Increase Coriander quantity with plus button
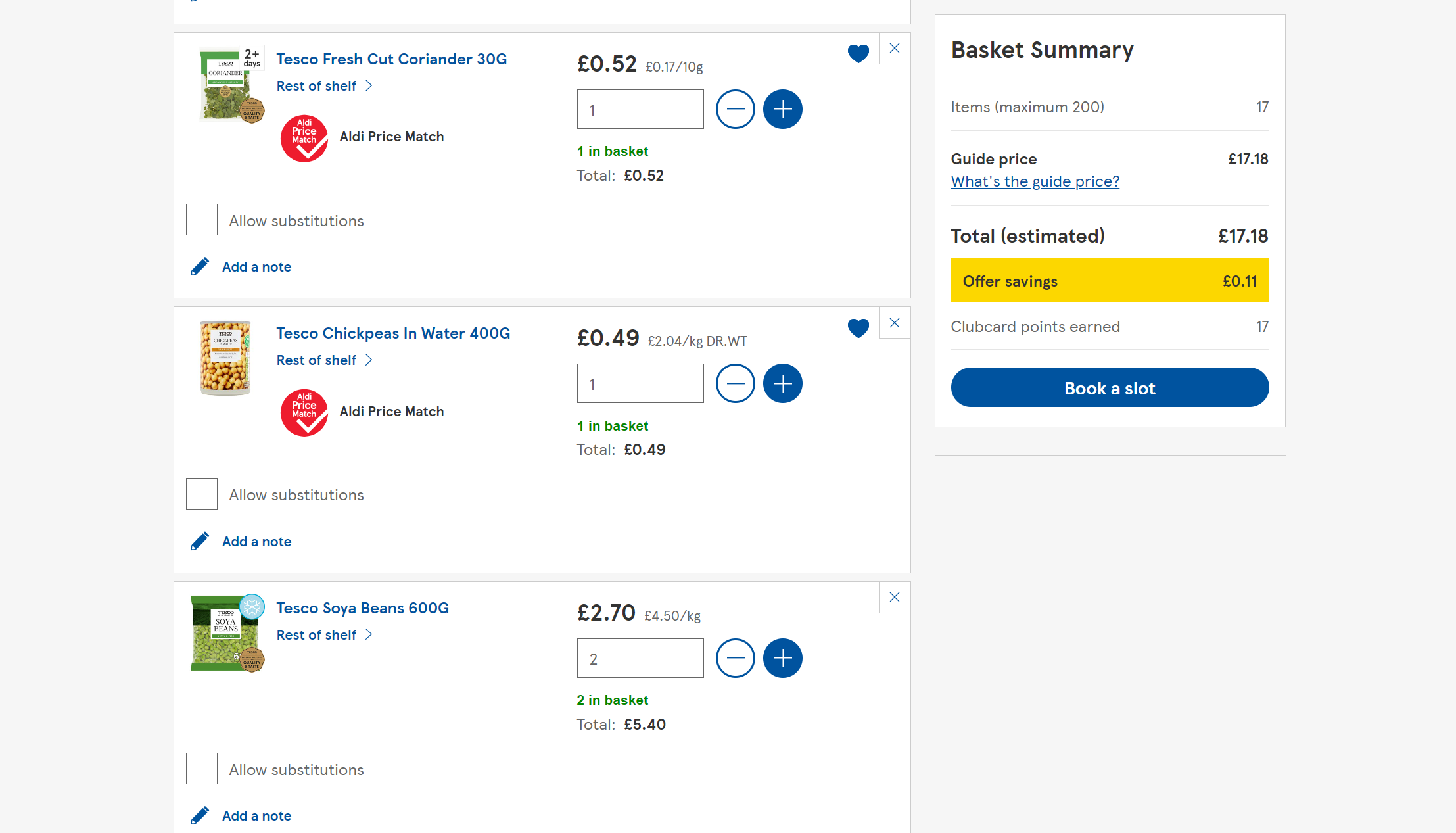This screenshot has height=833, width=1456. click(782, 109)
